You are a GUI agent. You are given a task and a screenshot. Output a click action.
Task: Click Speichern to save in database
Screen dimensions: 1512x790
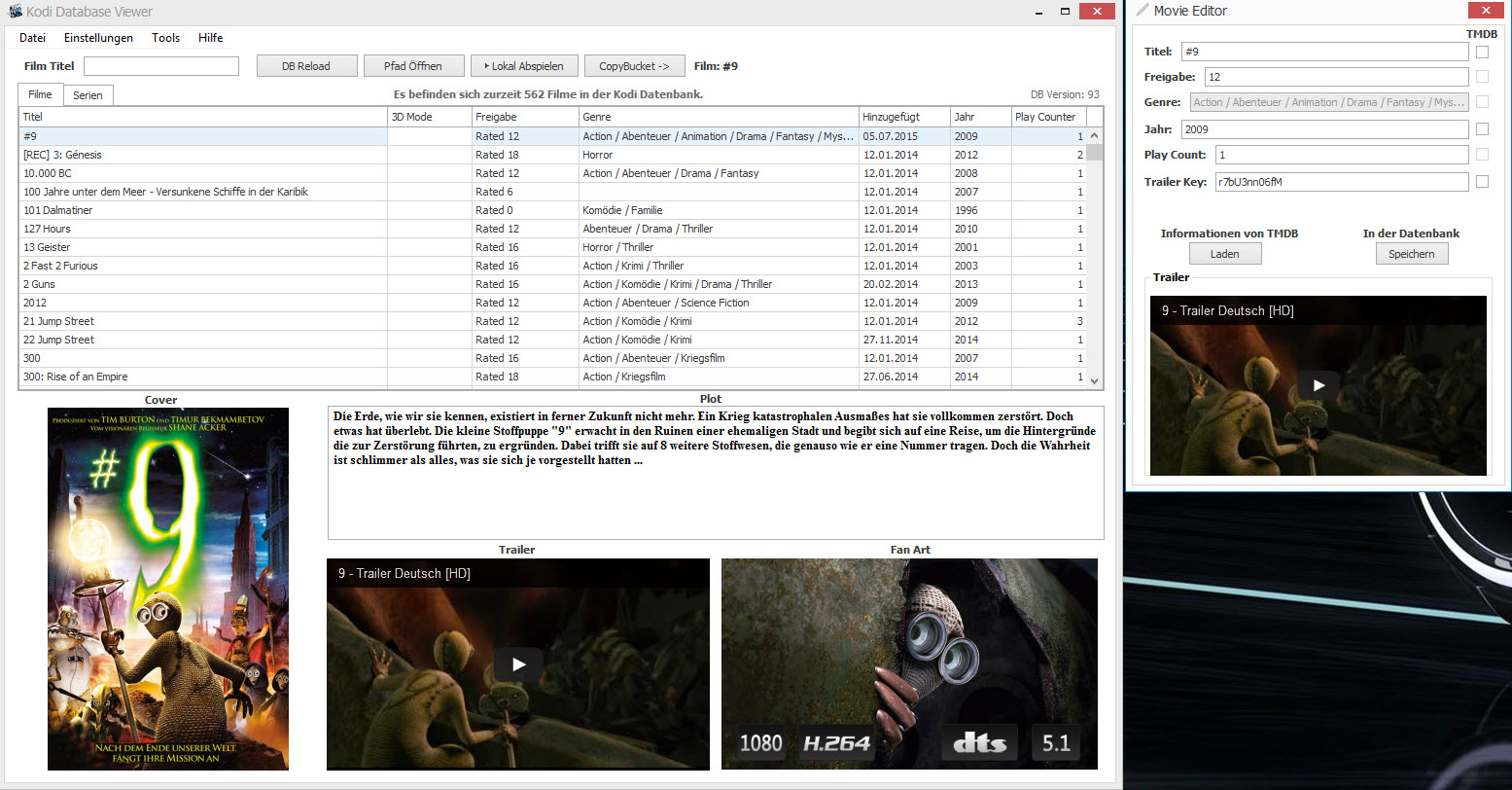(x=1411, y=253)
